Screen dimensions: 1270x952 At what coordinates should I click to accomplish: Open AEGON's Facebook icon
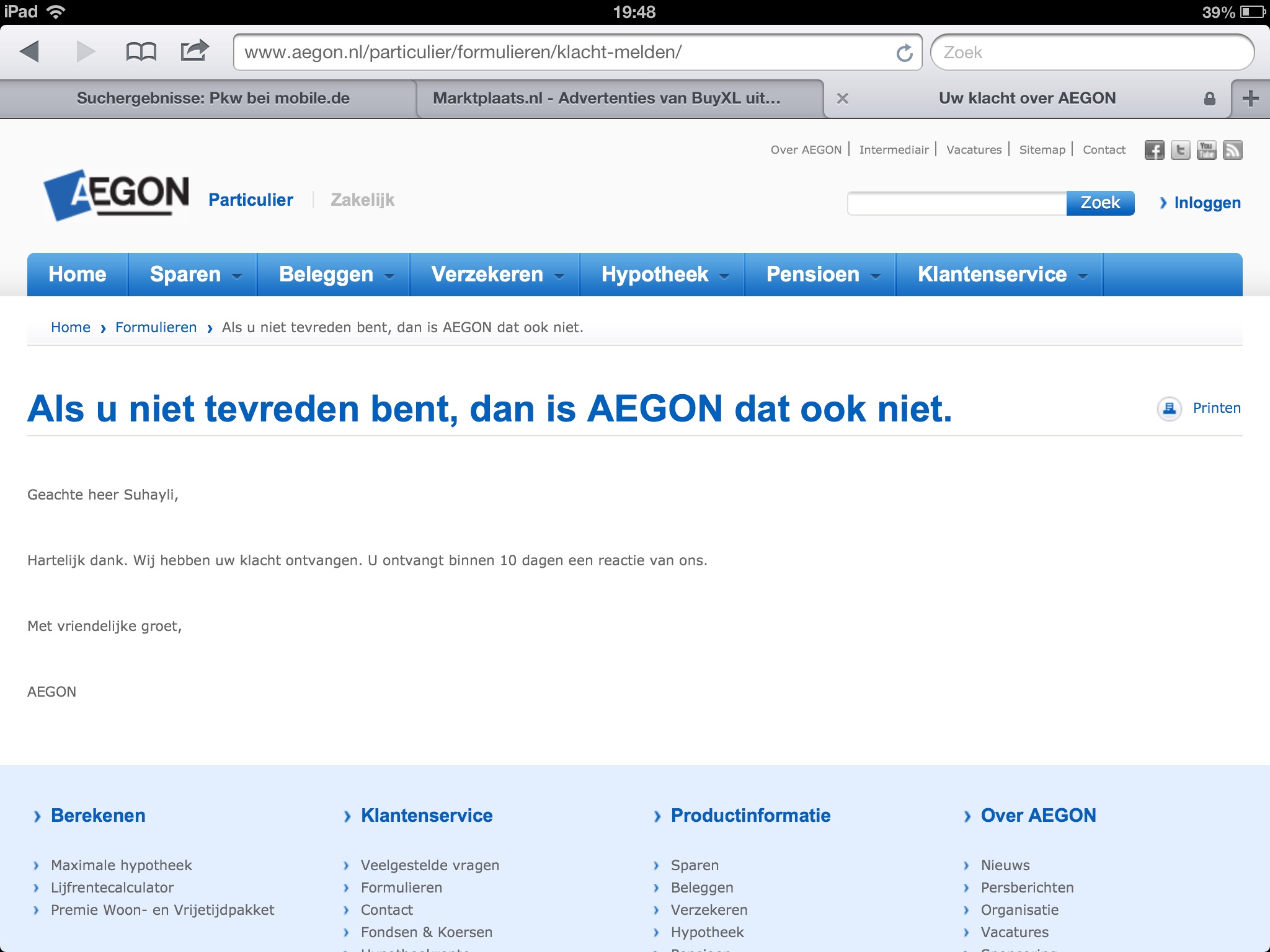click(1154, 151)
